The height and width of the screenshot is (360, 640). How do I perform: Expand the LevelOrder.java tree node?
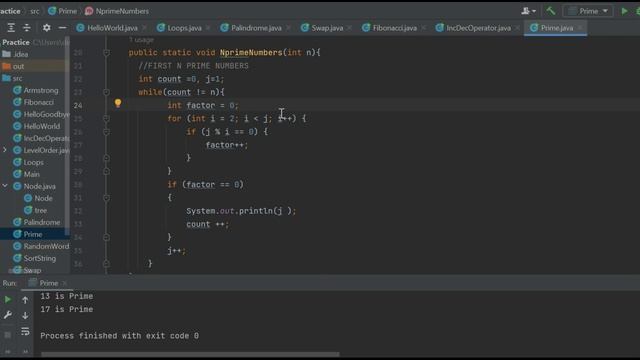(5, 150)
